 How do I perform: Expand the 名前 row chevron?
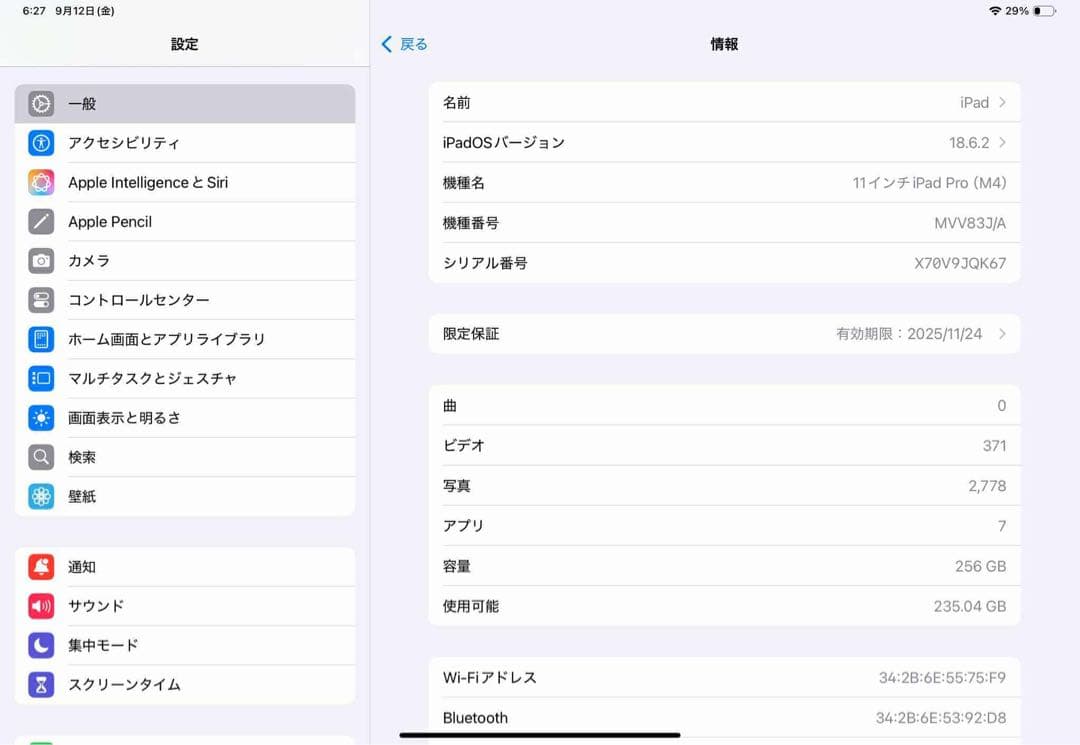pos(1005,102)
